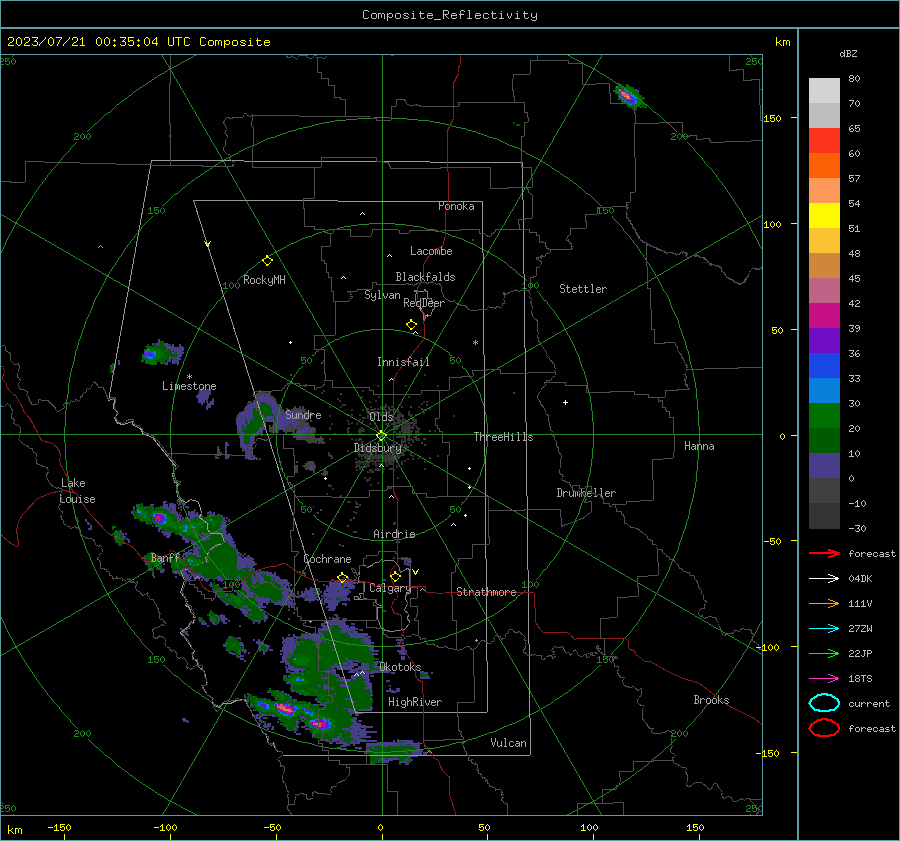
Task: Click the yellow diamond marker near Cochrane
Action: tap(342, 578)
